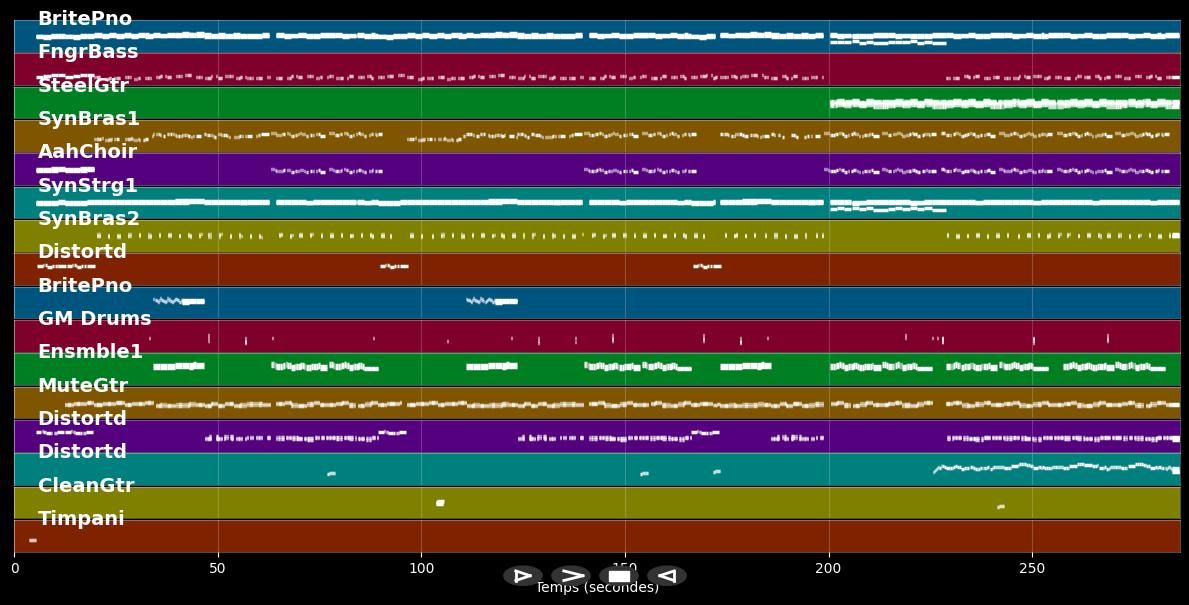Click the Temps (secondes) axis label

(597, 589)
